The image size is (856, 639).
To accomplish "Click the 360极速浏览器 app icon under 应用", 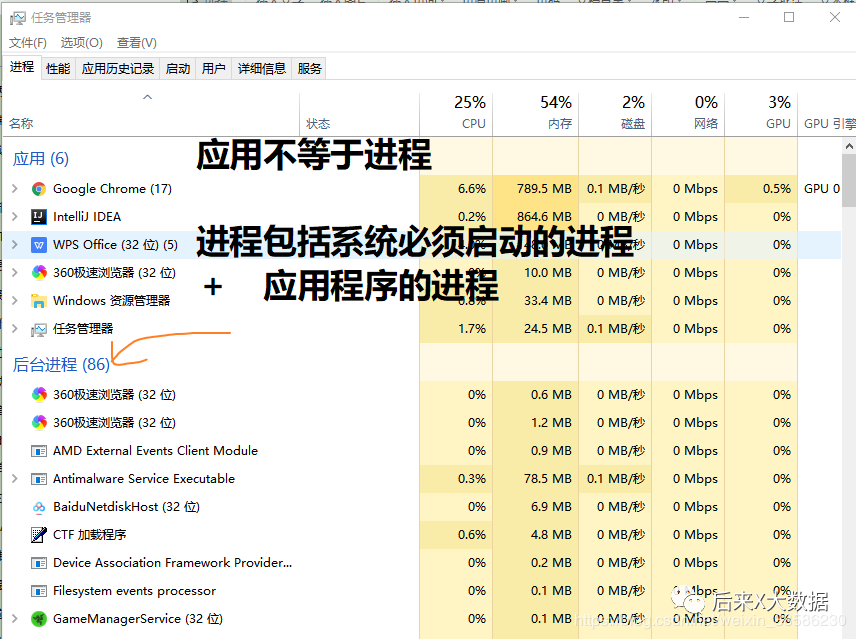I will [39, 272].
